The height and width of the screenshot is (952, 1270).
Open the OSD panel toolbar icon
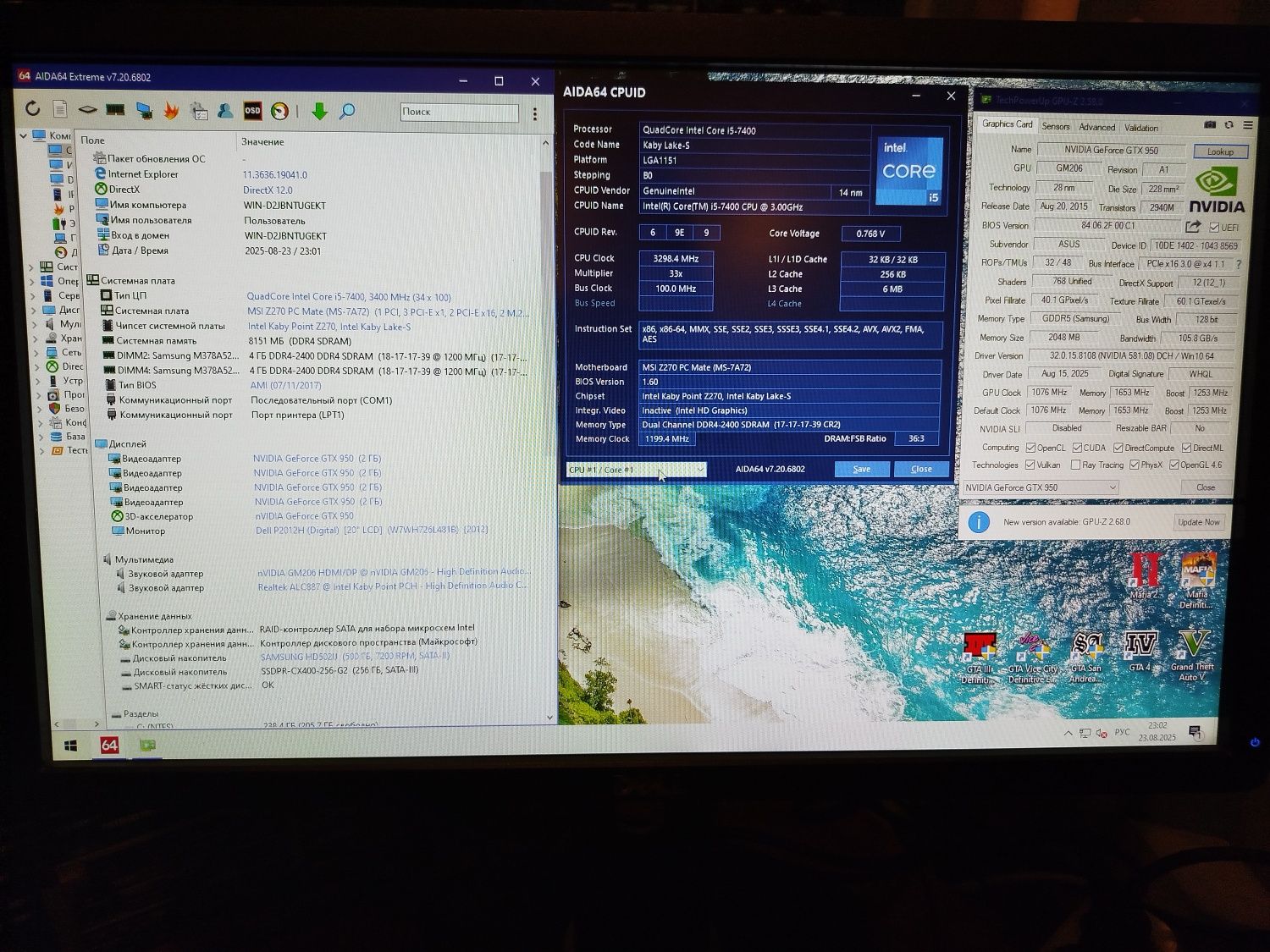(x=252, y=111)
